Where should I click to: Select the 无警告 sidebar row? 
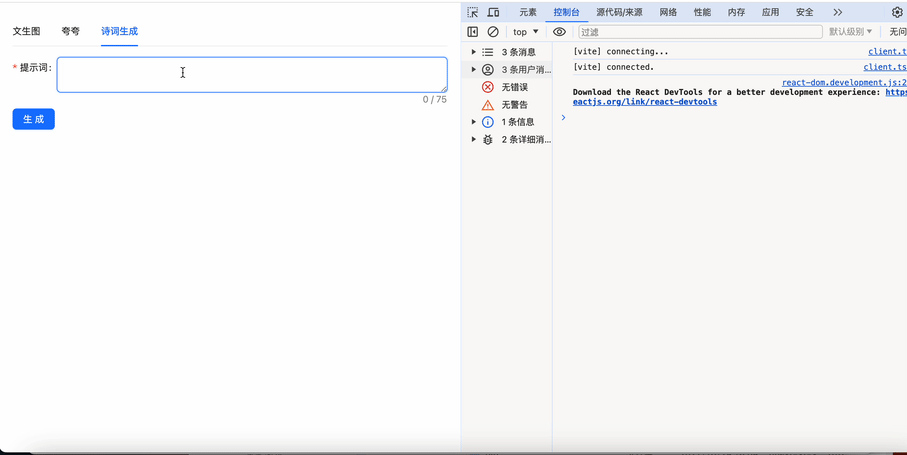click(509, 105)
